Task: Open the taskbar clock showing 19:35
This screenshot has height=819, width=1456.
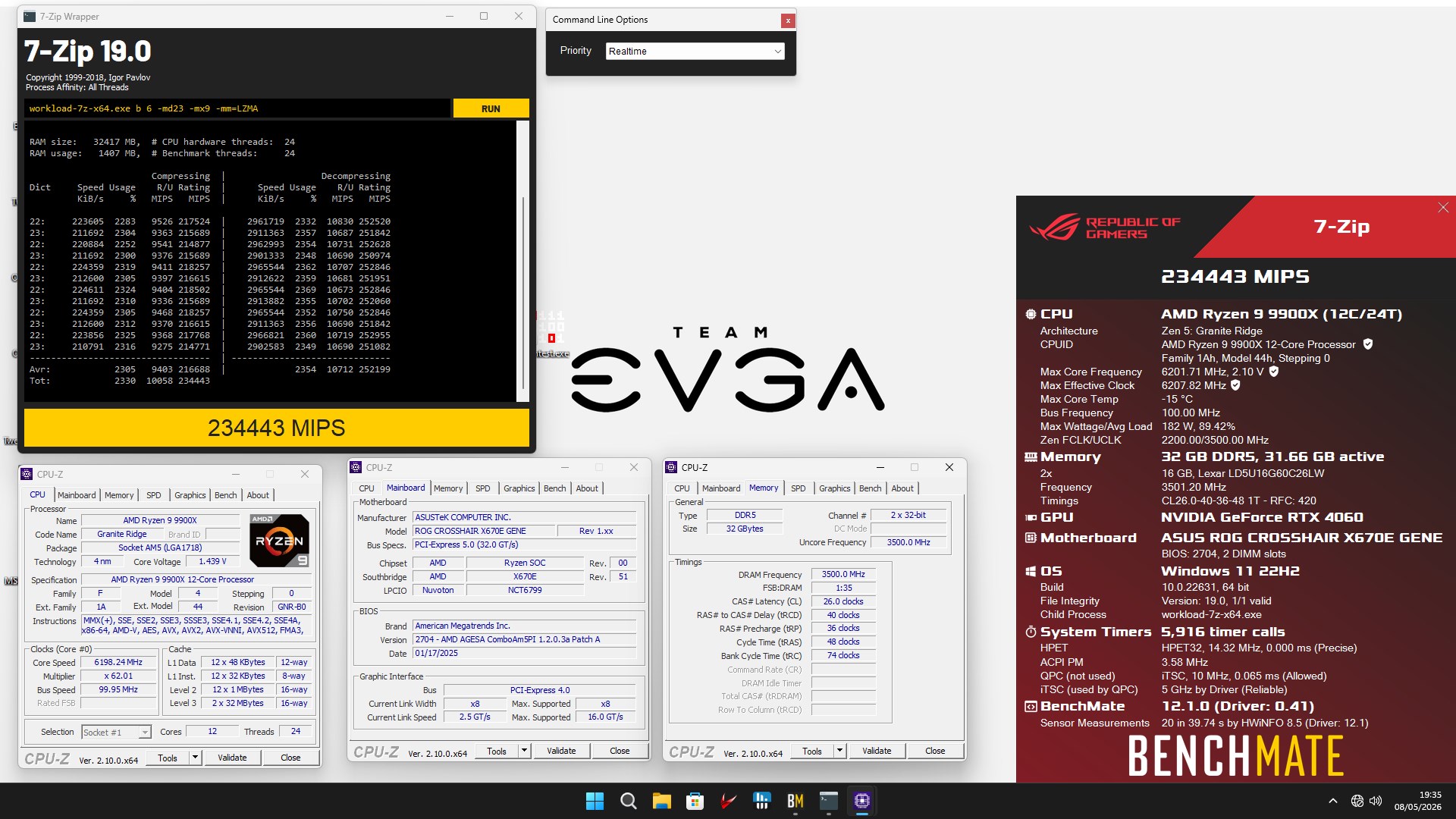Action: 1417,801
